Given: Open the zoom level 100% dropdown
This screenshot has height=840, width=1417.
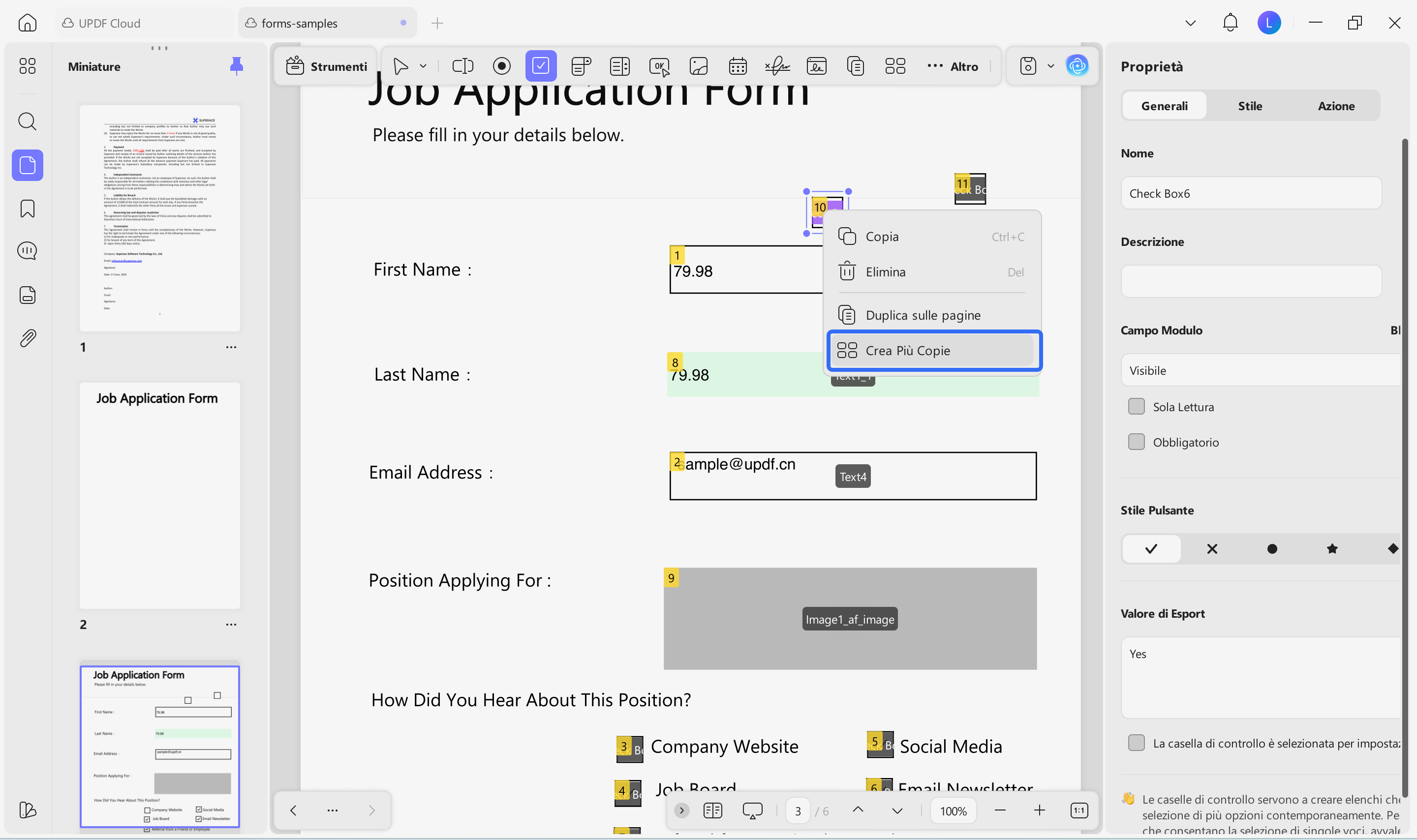Looking at the screenshot, I should pyautogui.click(x=954, y=810).
